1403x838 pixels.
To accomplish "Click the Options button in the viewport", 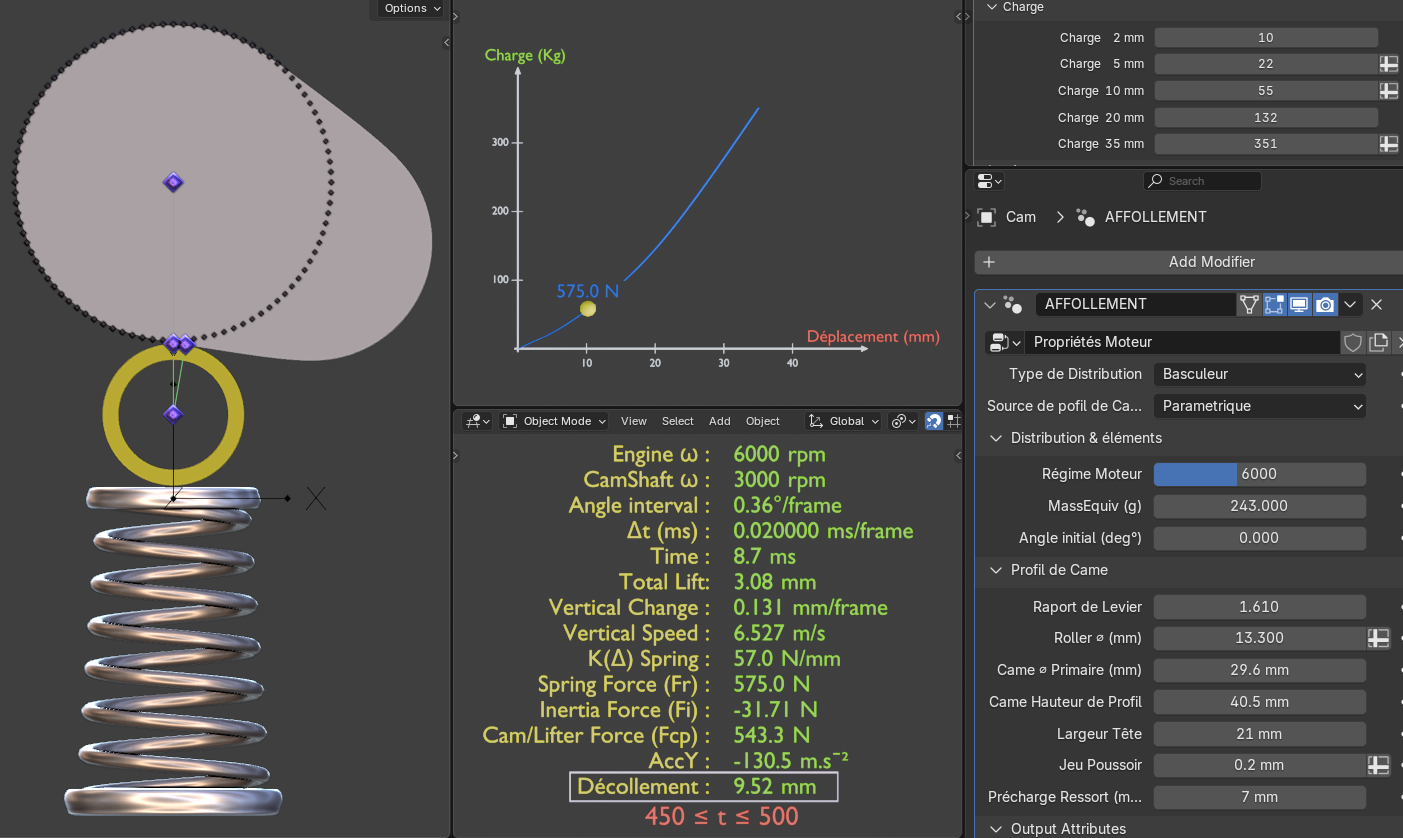I will [412, 8].
